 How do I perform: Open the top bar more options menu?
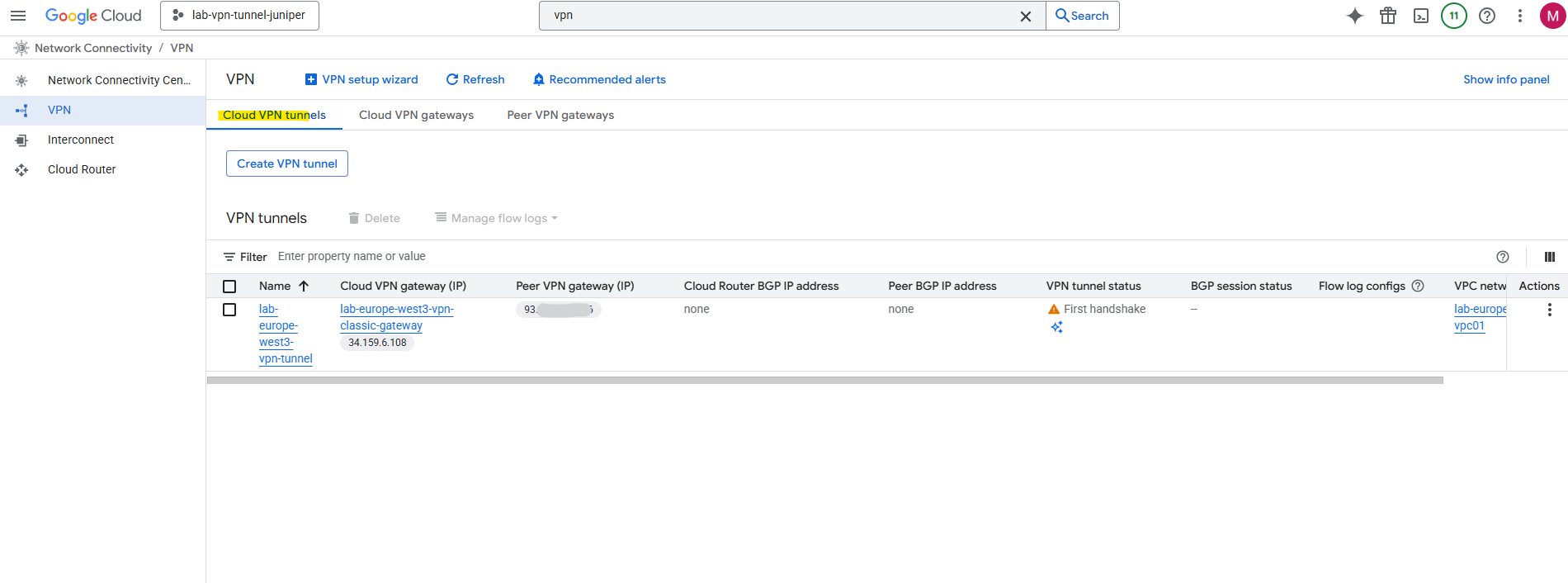(x=1520, y=16)
